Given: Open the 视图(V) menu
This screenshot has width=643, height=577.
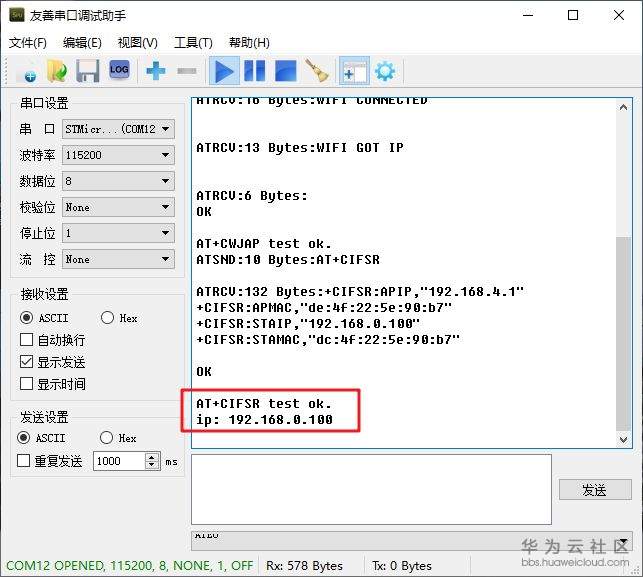Looking at the screenshot, I should coord(137,43).
